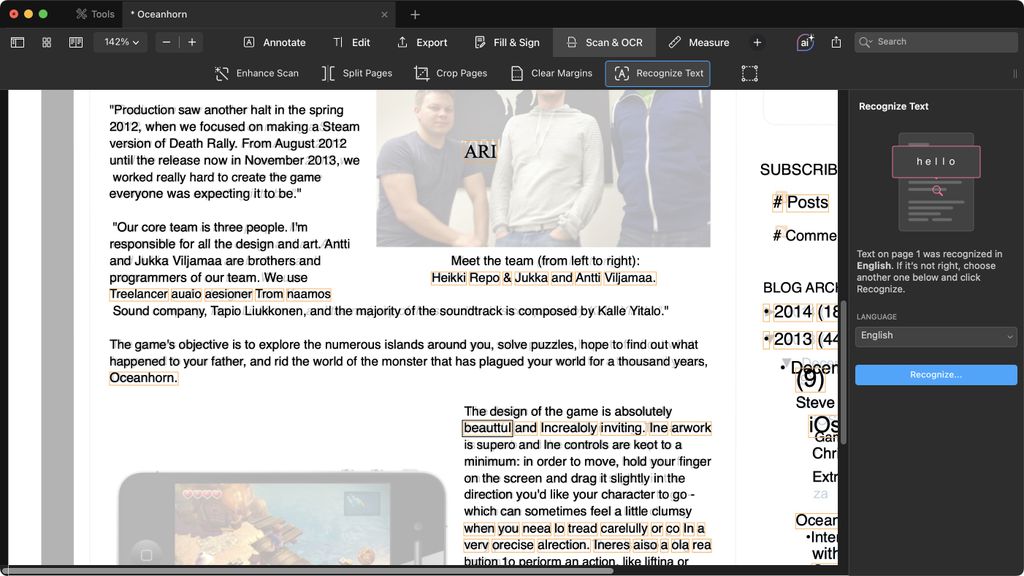Open the Split Pages tool
The image size is (1024, 576).
[x=356, y=73]
